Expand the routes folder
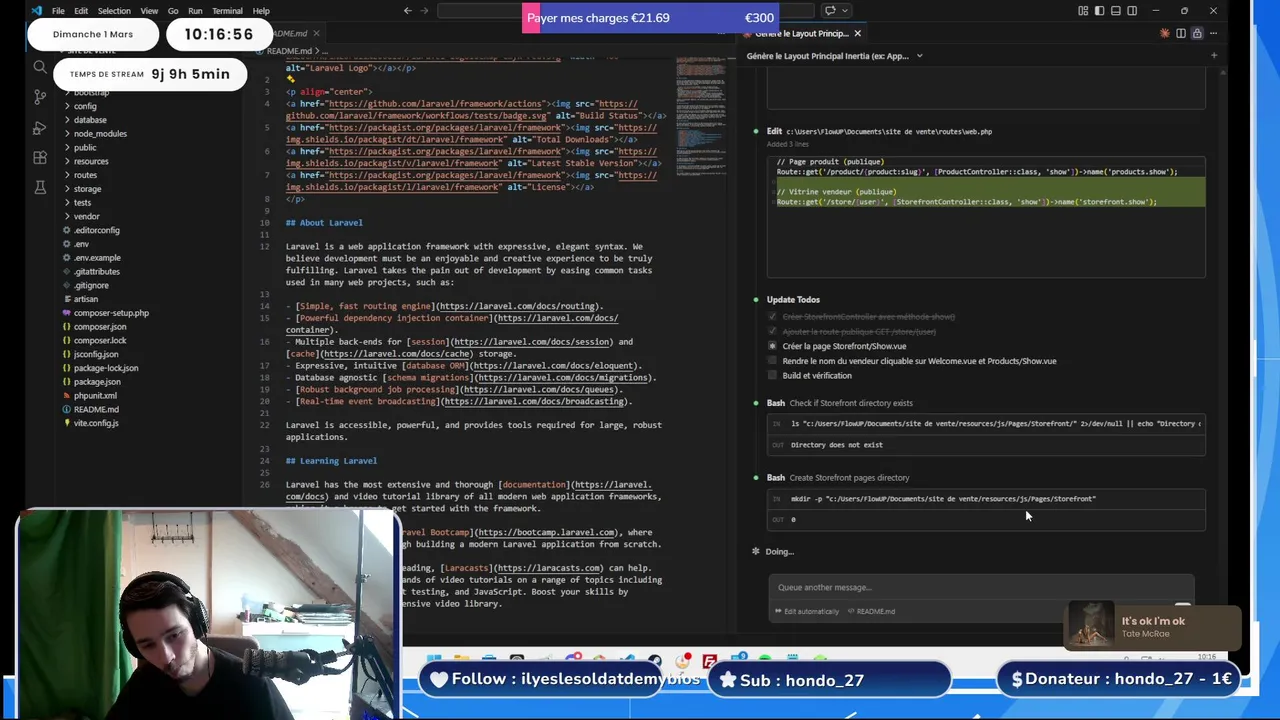 [x=85, y=175]
